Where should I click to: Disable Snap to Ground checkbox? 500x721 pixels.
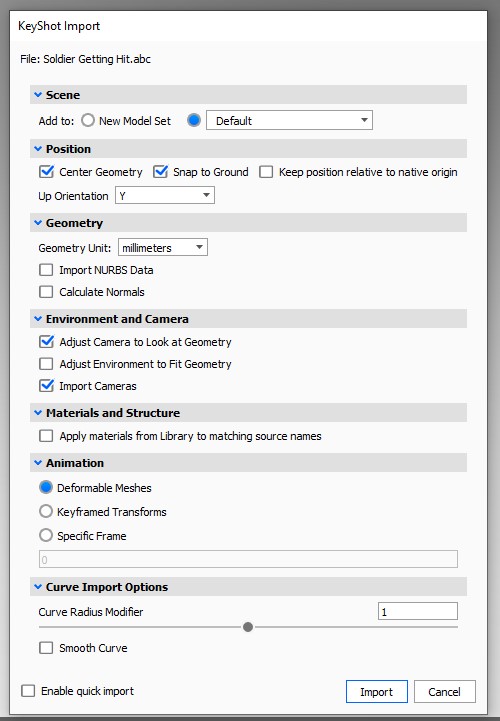coord(160,172)
